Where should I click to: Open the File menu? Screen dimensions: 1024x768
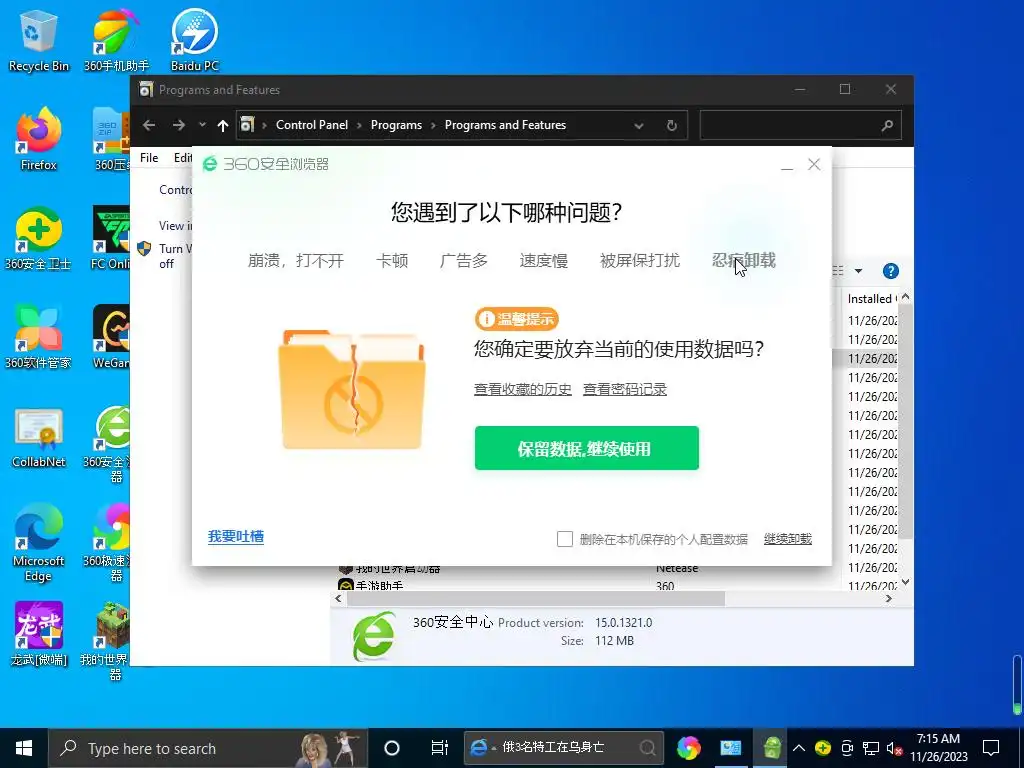[x=149, y=157]
